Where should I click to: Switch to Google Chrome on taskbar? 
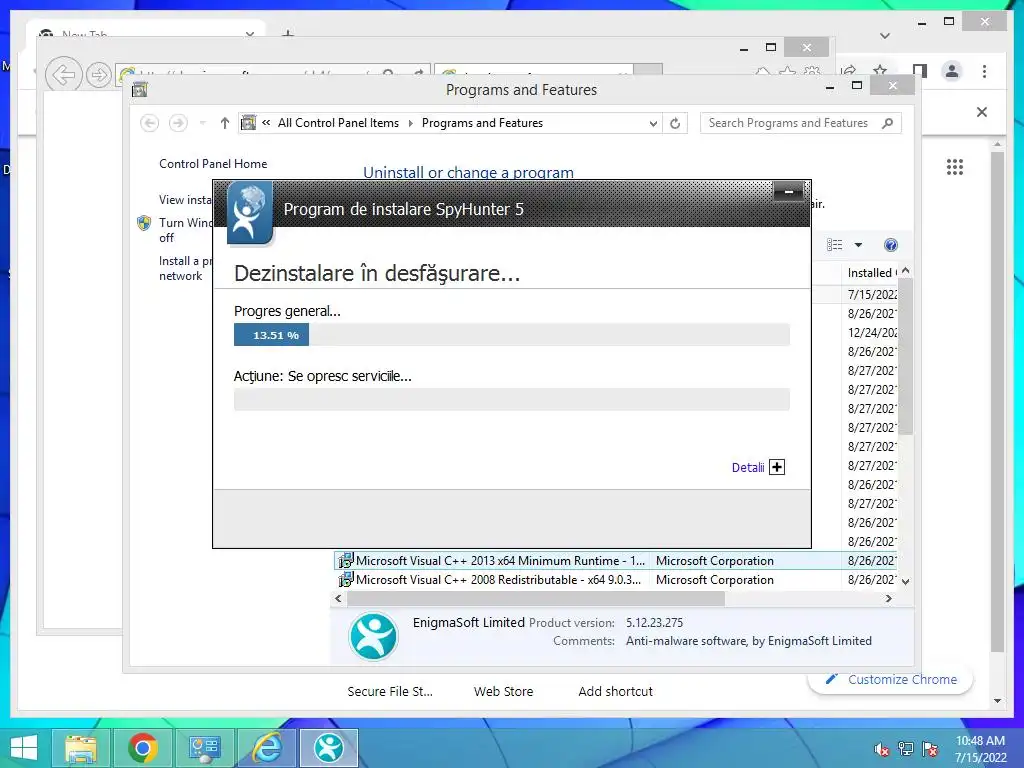pos(142,748)
